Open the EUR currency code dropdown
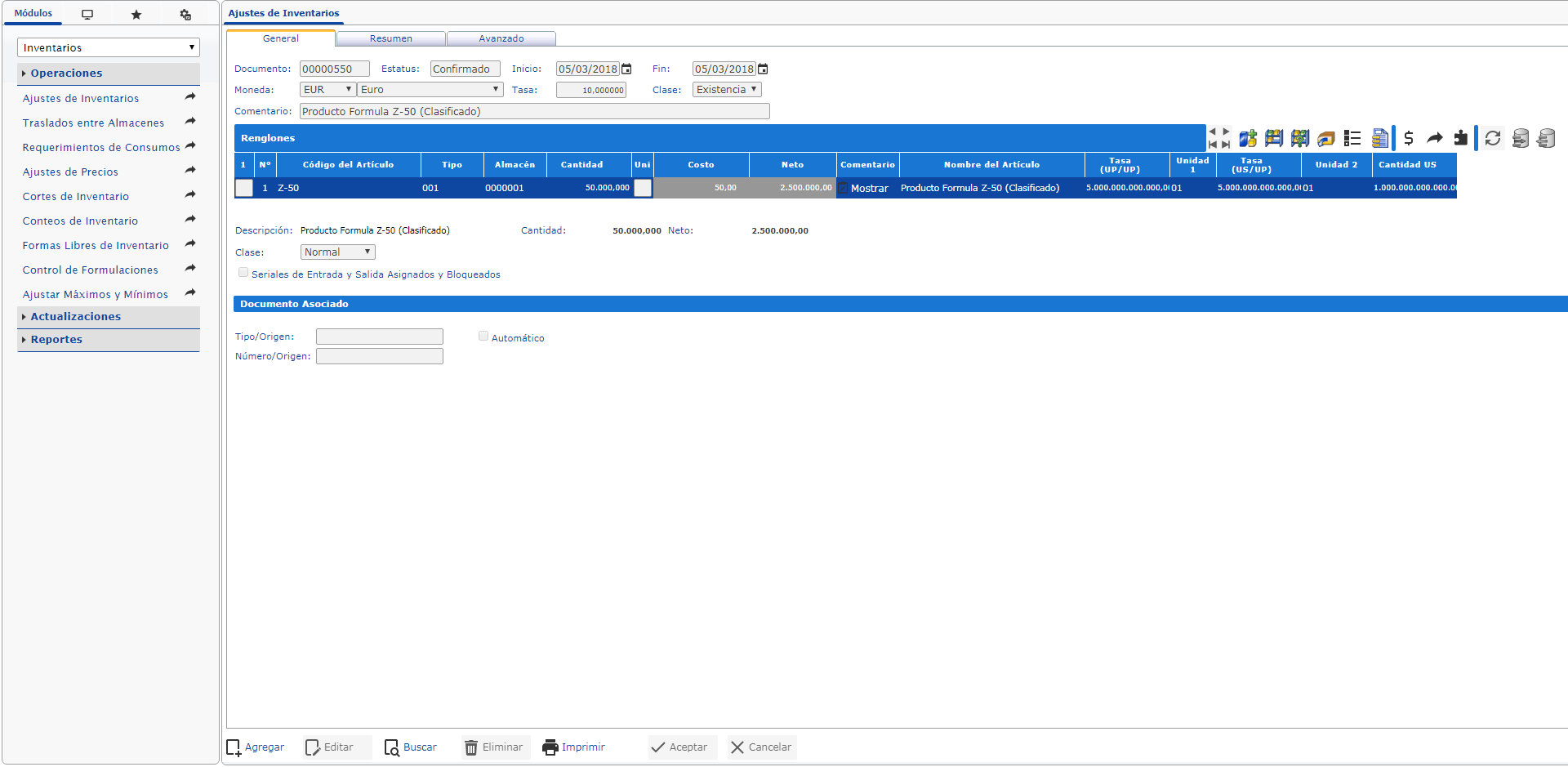This screenshot has height=767, width=1568. (x=327, y=90)
